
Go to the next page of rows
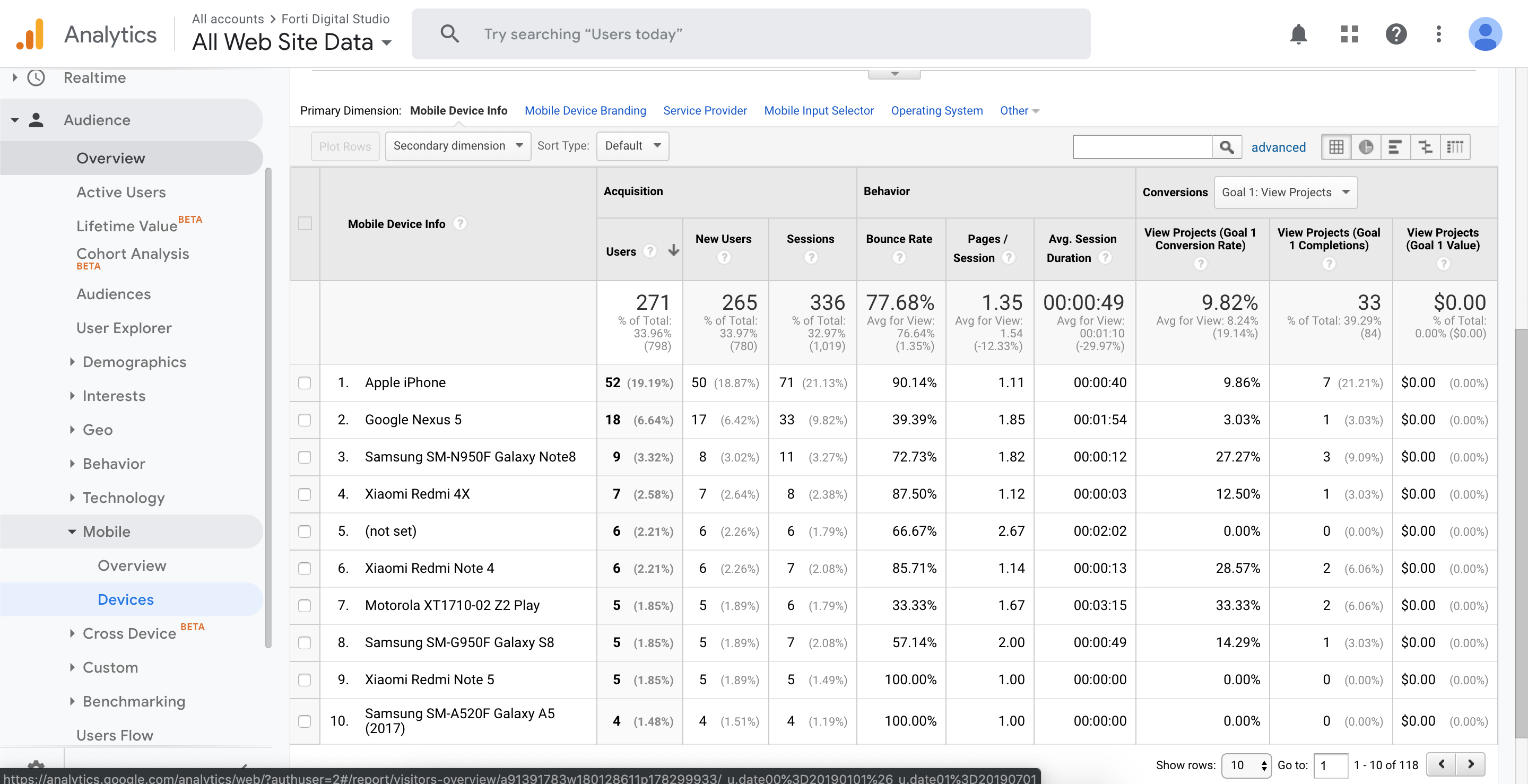tap(1471, 764)
